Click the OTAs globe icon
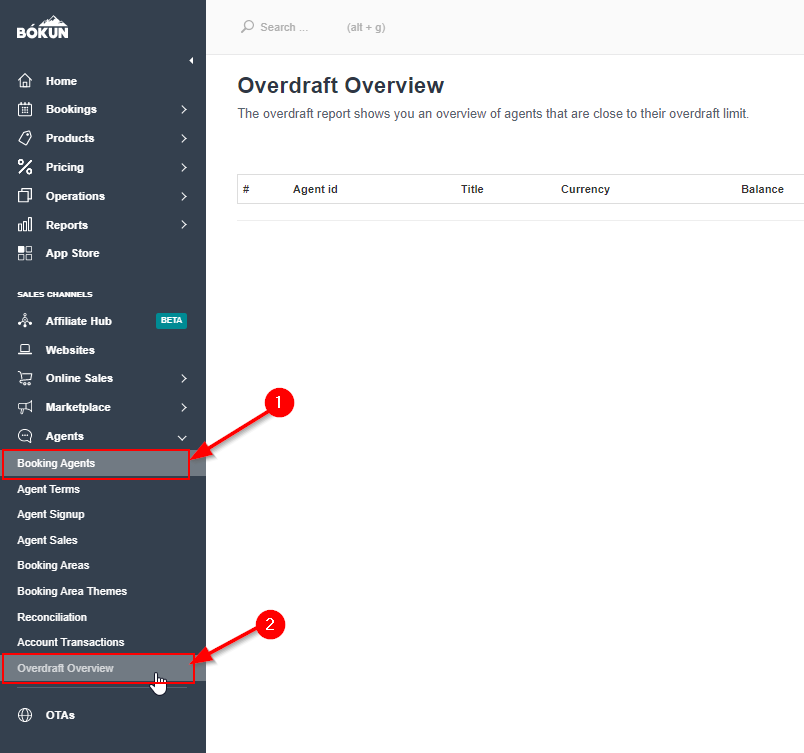804x753 pixels. pos(25,715)
